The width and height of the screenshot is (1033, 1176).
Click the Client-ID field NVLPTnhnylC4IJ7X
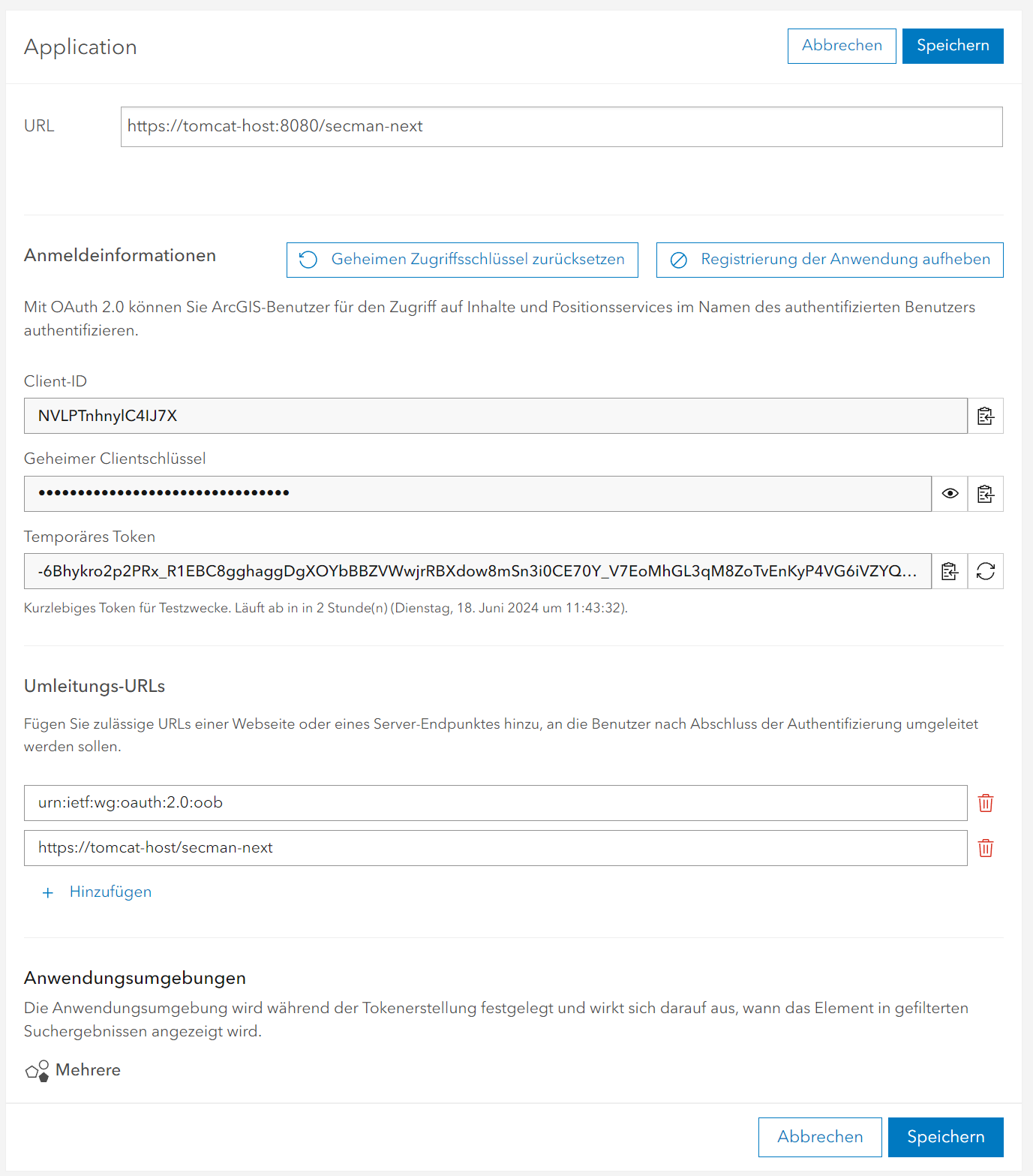point(495,416)
